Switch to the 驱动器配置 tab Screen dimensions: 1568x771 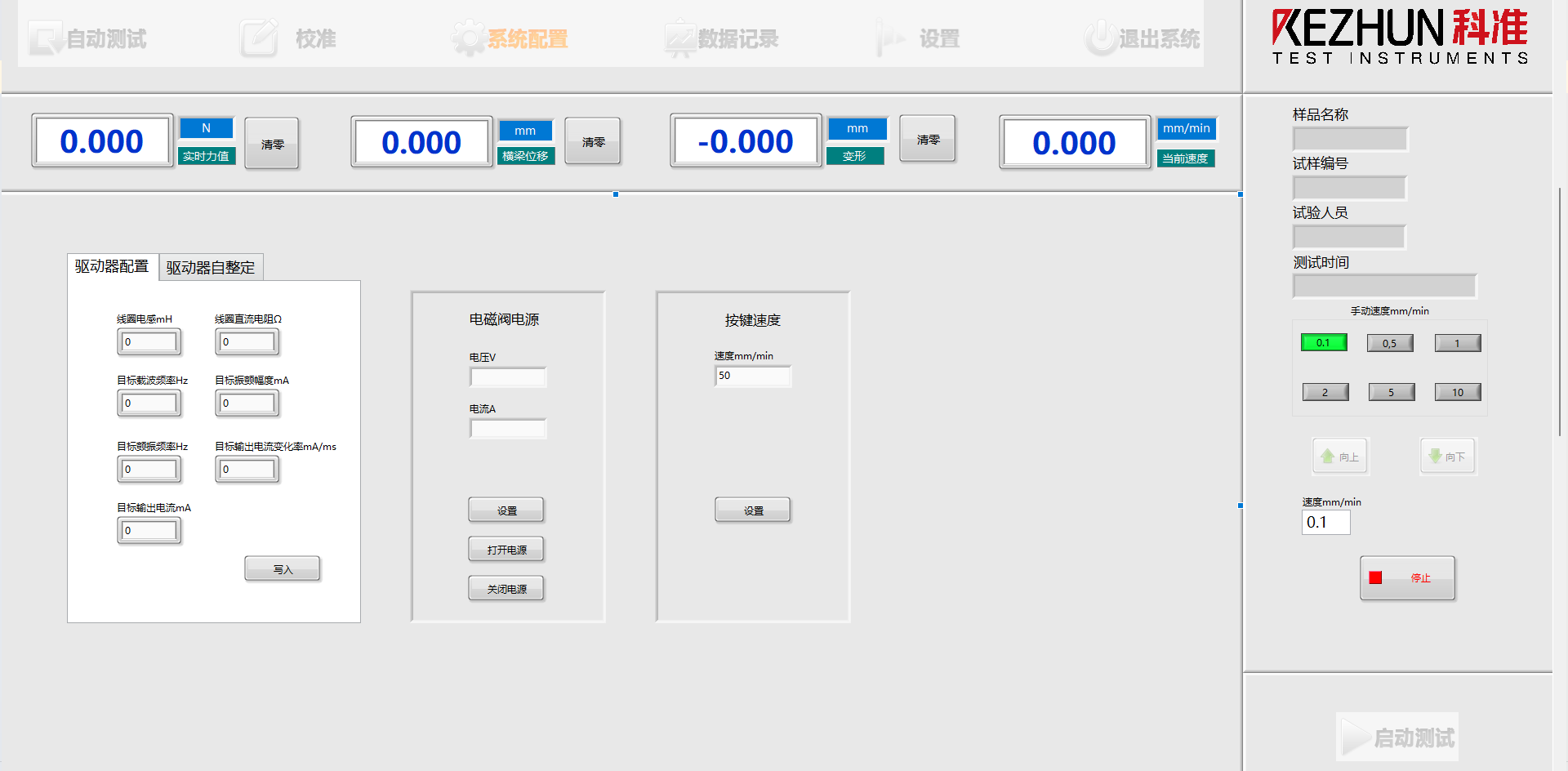coord(112,266)
